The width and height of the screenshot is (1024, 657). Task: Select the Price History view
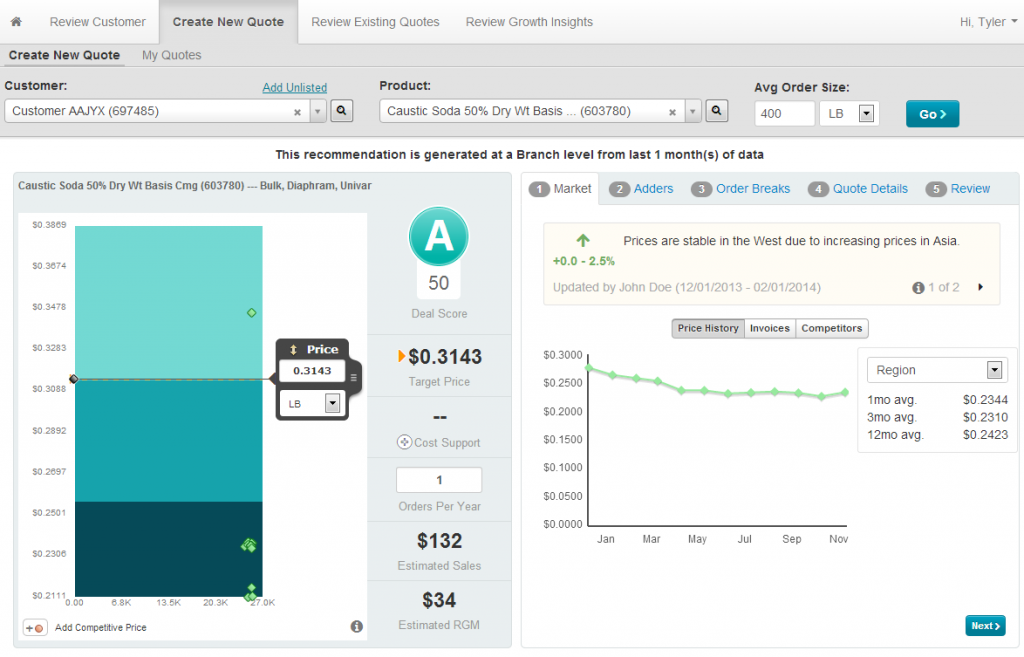[x=707, y=328]
